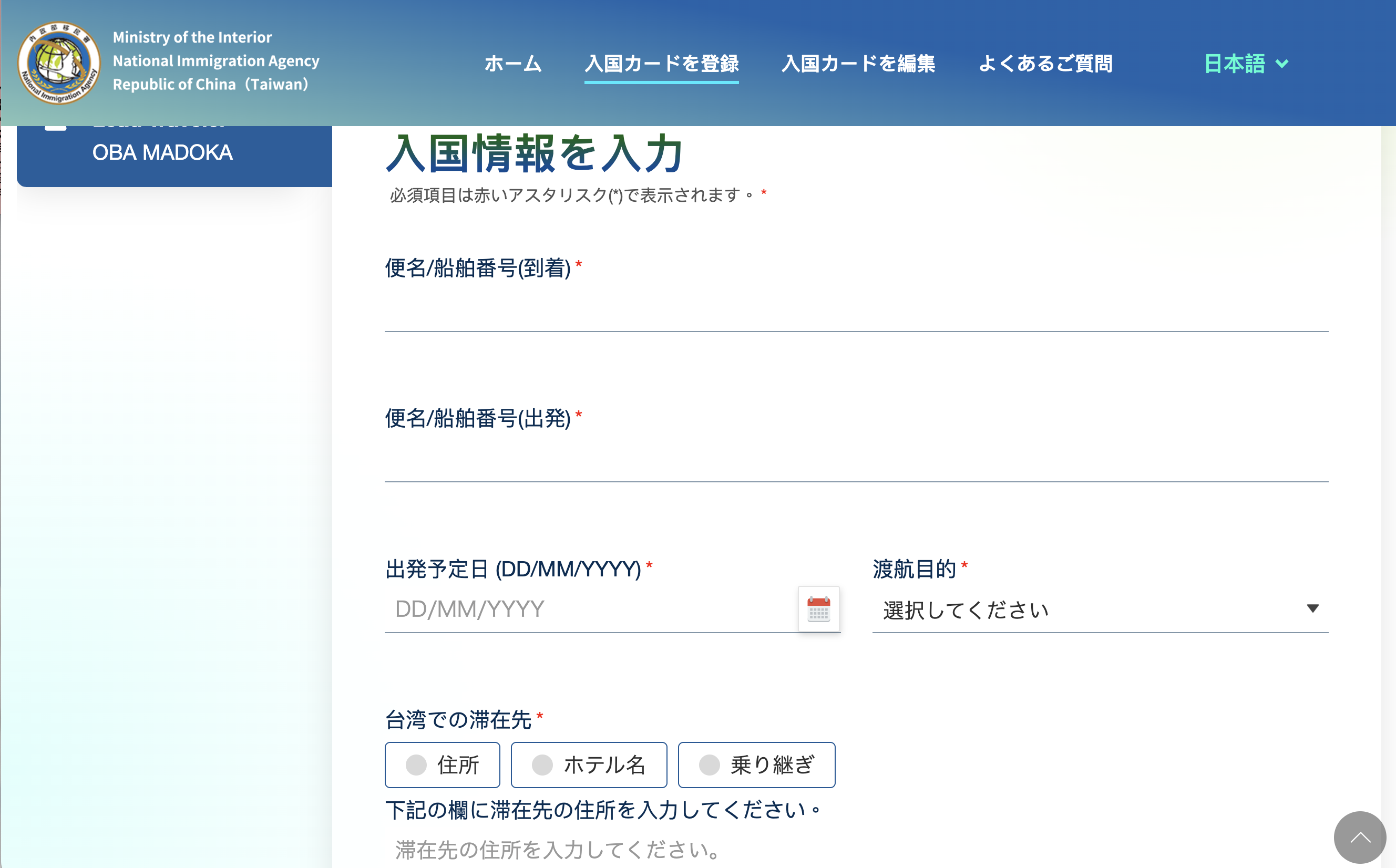Open the departure date calendar picker
The image size is (1396, 868).
click(x=818, y=609)
